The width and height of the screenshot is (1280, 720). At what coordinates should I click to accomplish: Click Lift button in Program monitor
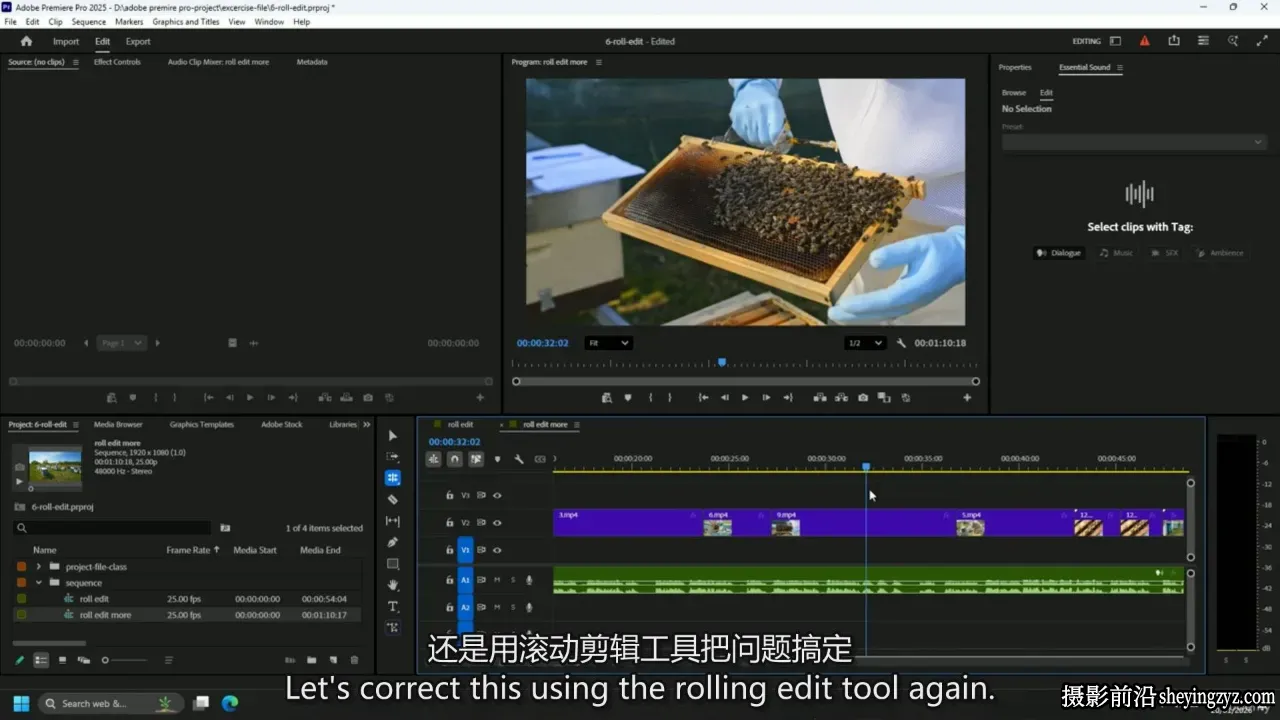pos(820,397)
